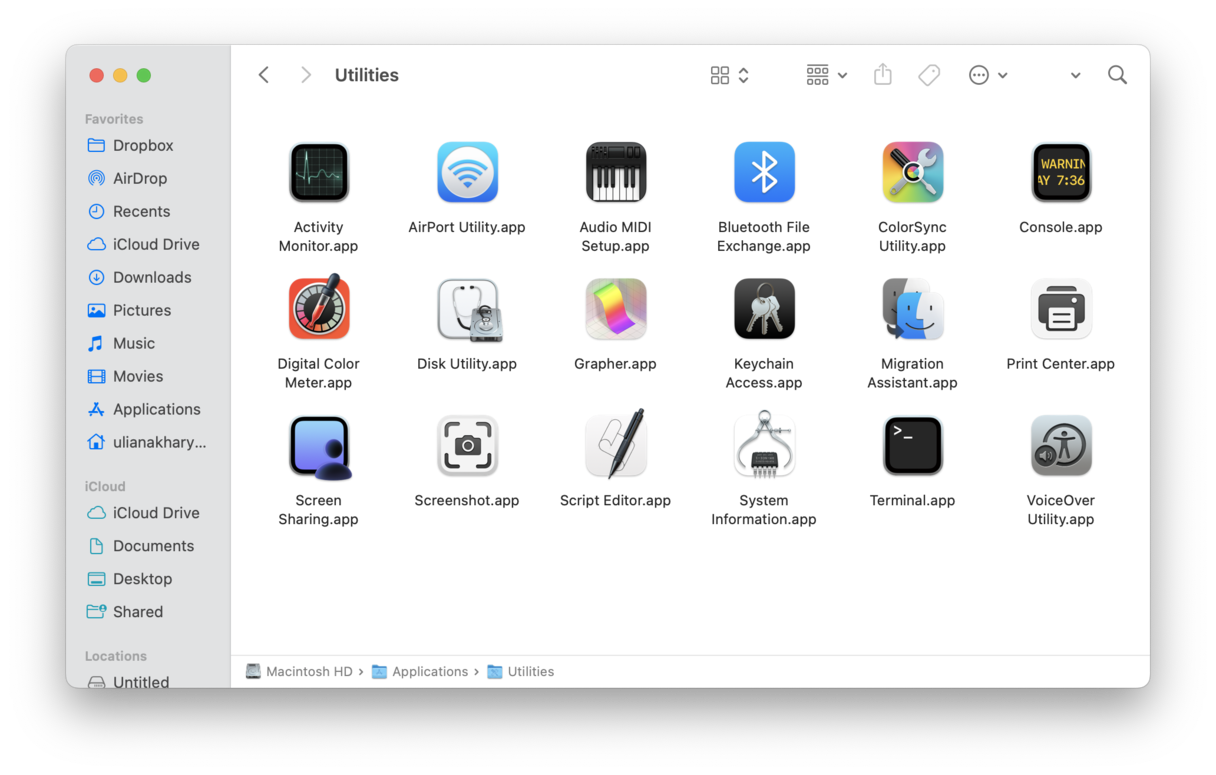1216x775 pixels.
Task: Click the AirPort Utility.app file name
Action: tap(467, 227)
